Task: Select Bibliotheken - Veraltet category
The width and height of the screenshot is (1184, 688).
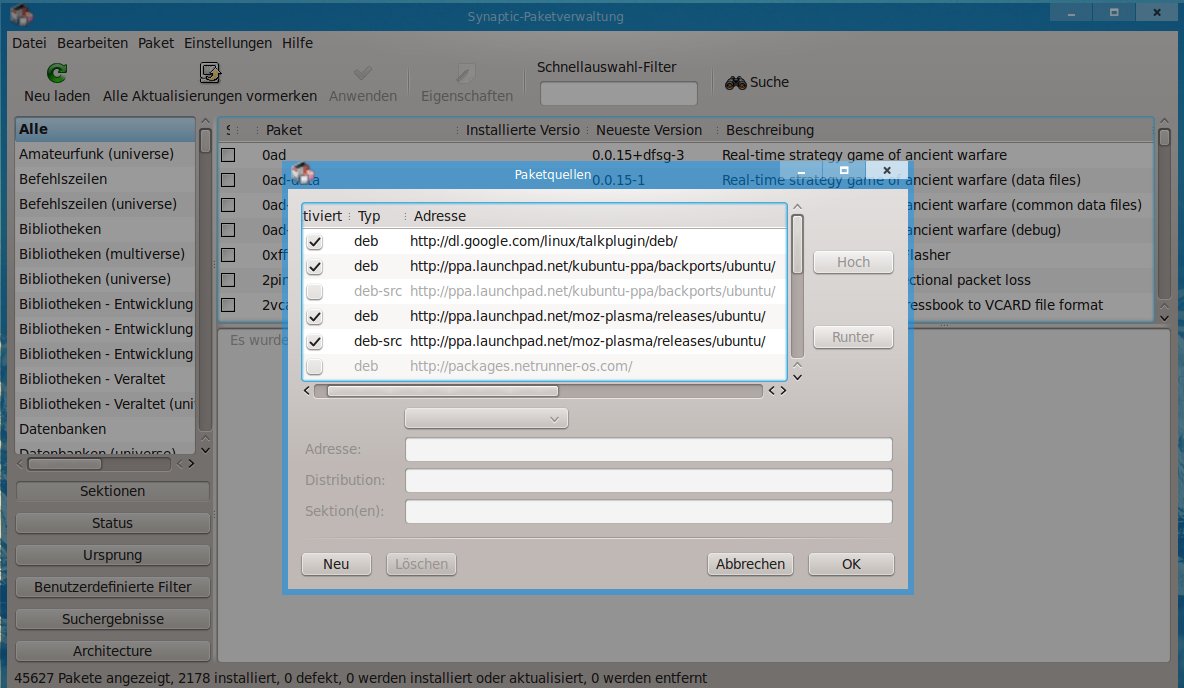Action: (x=105, y=379)
